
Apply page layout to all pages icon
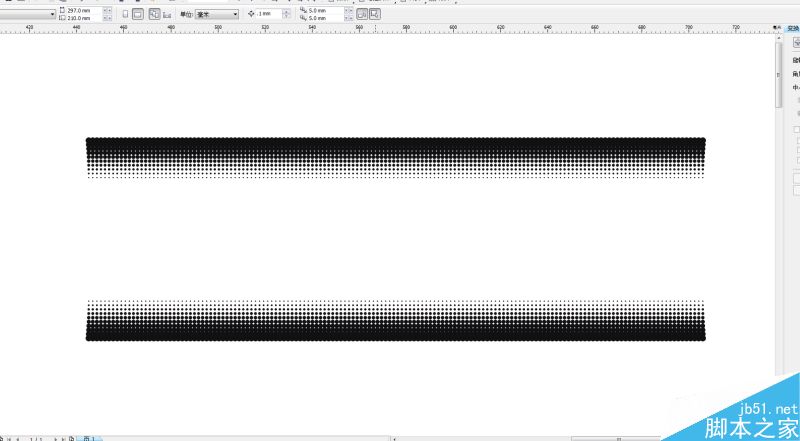154,14
